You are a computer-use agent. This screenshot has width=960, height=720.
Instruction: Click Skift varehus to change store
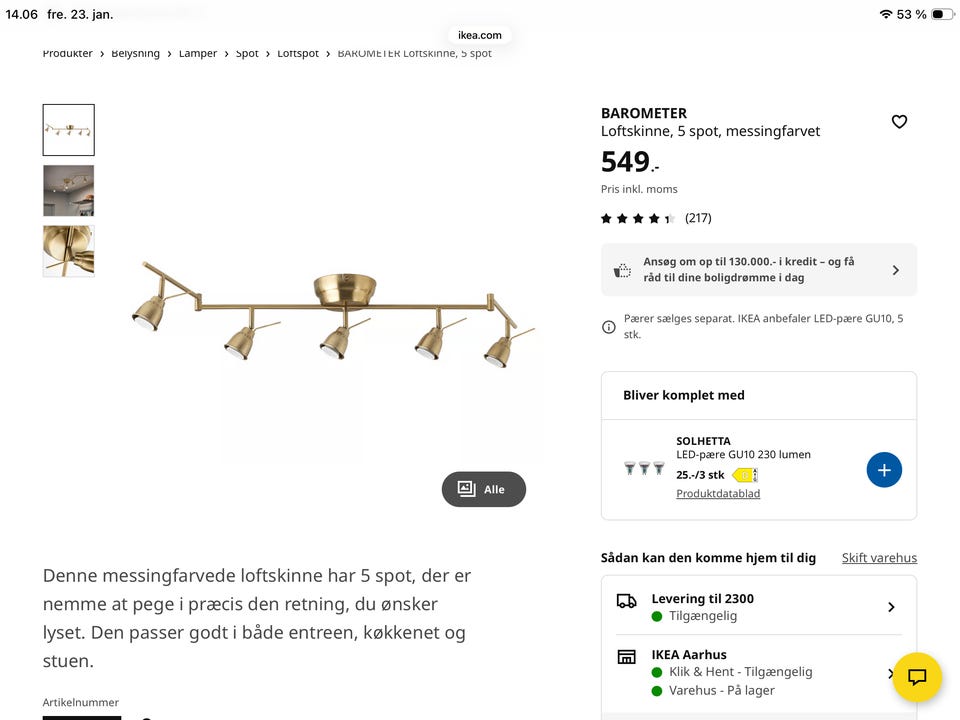879,557
